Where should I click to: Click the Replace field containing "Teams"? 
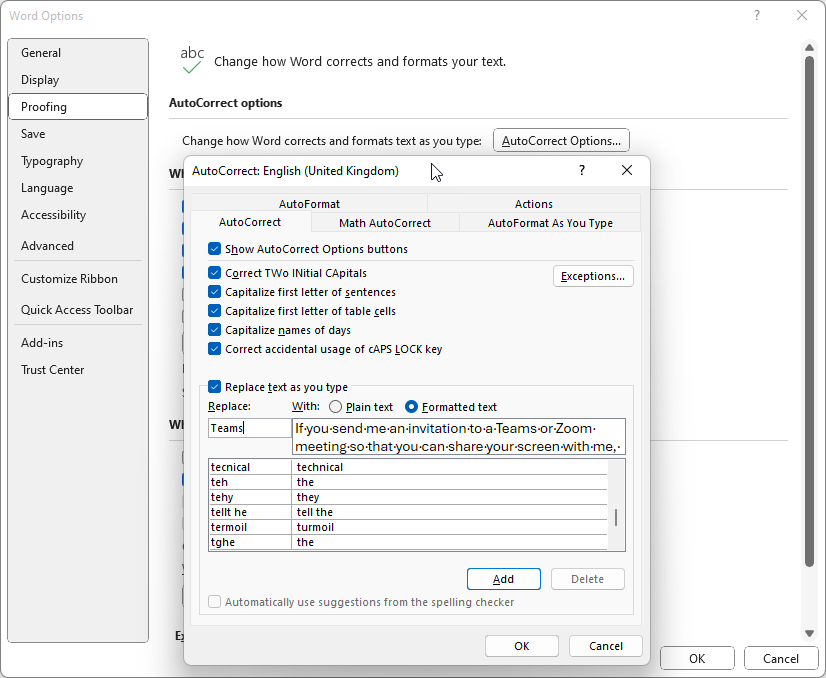tap(249, 427)
